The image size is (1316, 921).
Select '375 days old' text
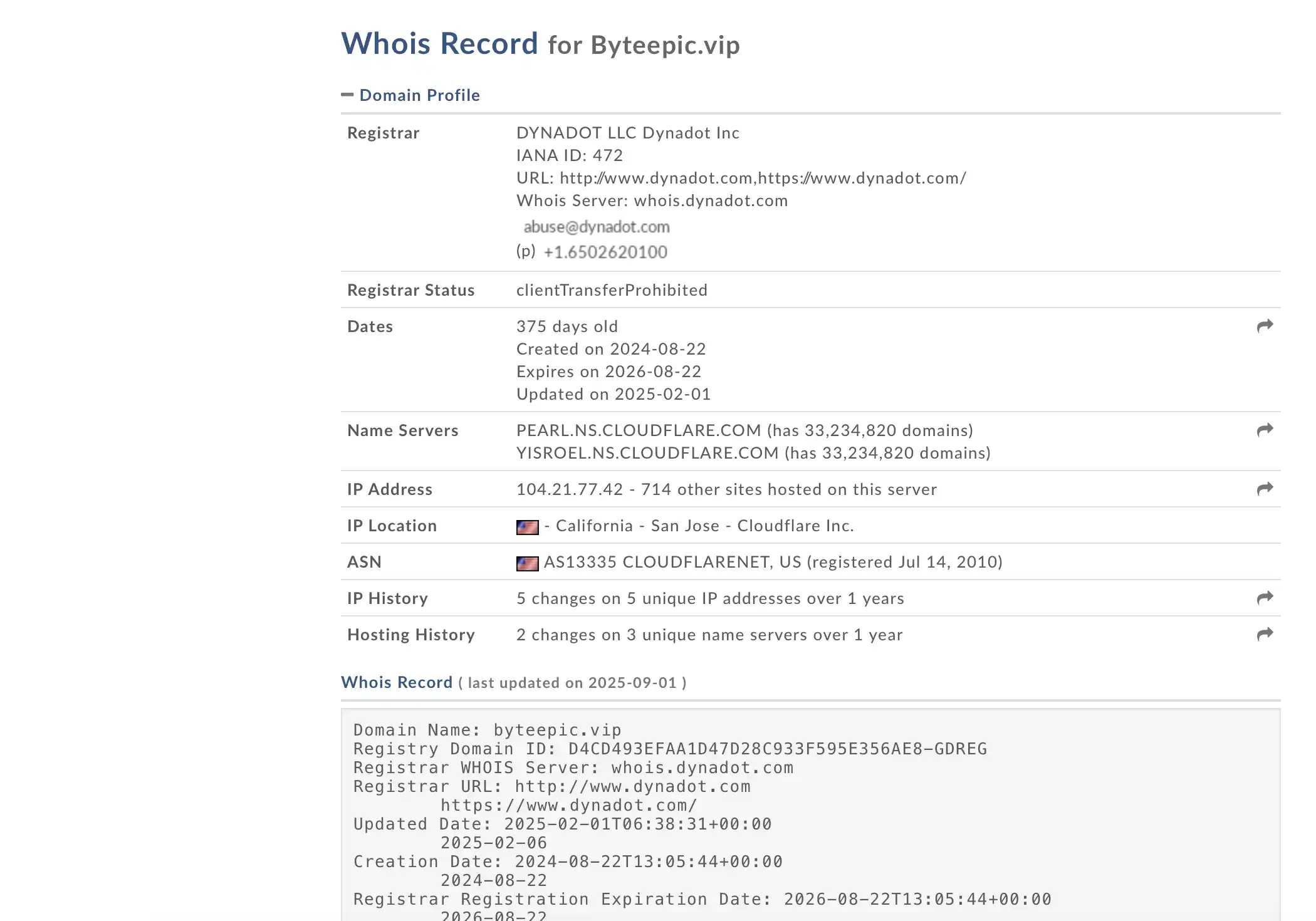coord(567,326)
